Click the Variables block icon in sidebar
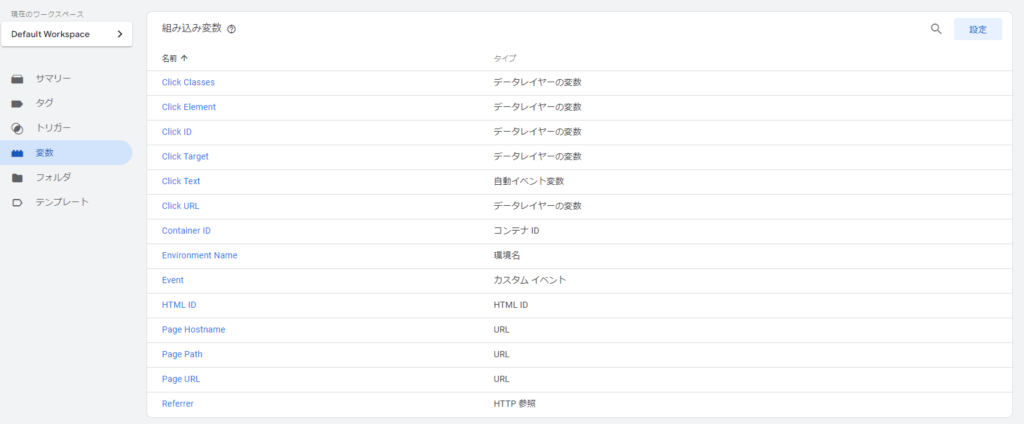This screenshot has height=424, width=1024. tap(17, 153)
